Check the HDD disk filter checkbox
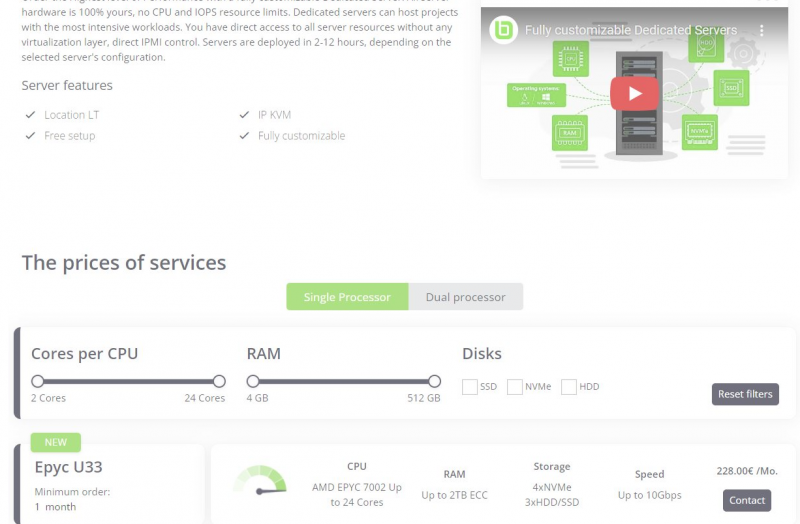The image size is (800, 524). (568, 387)
